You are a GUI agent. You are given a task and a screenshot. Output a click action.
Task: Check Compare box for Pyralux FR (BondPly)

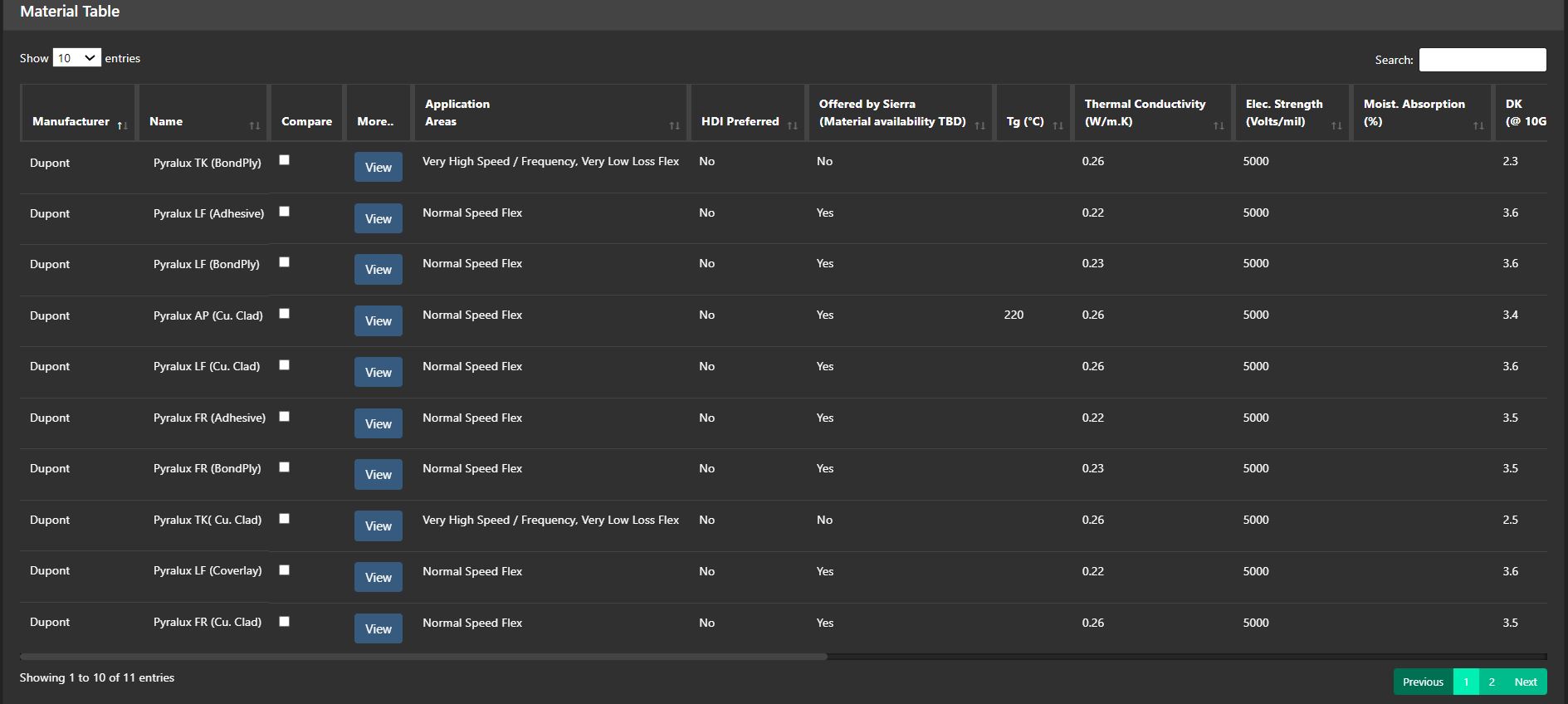285,467
